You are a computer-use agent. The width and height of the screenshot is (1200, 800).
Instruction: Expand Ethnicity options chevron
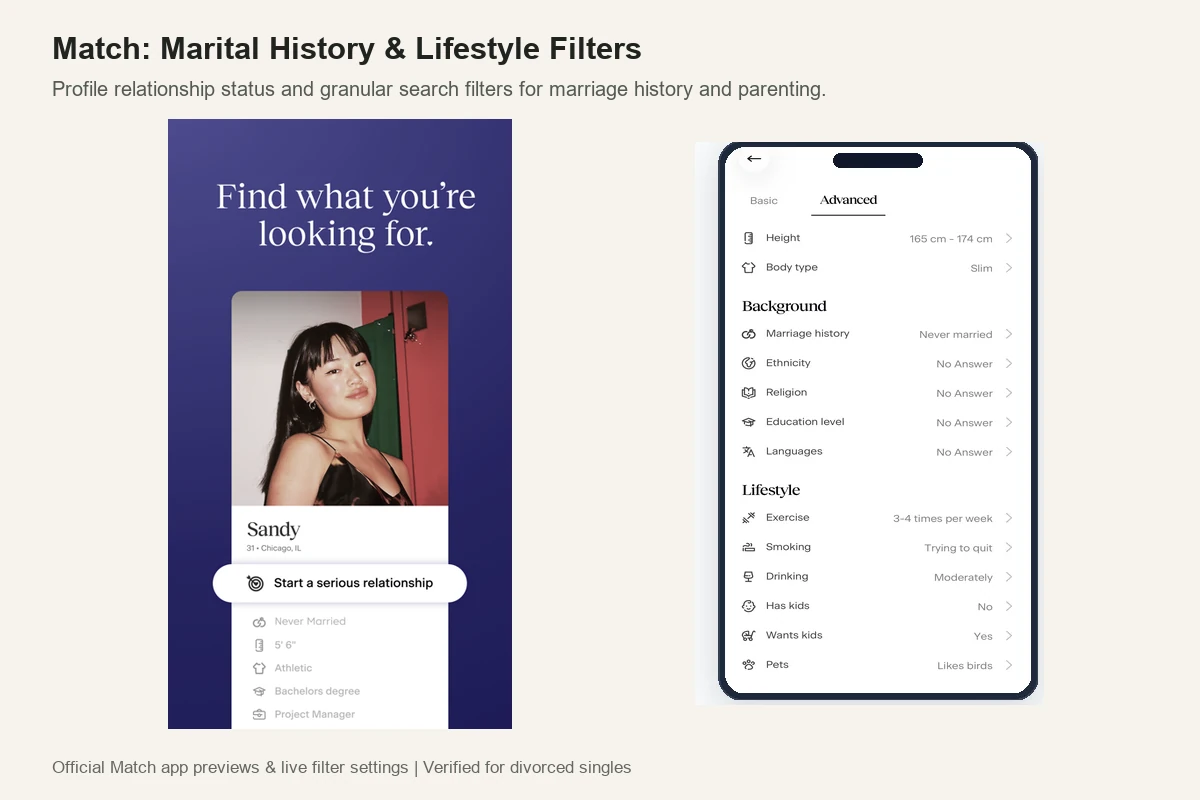pos(1009,363)
